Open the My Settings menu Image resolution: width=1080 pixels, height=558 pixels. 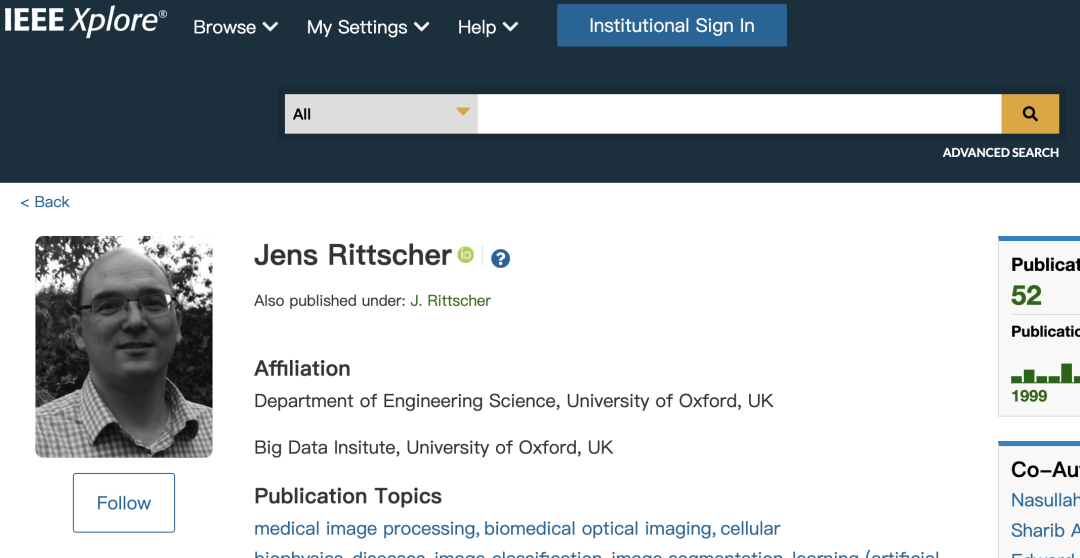pyautogui.click(x=367, y=27)
